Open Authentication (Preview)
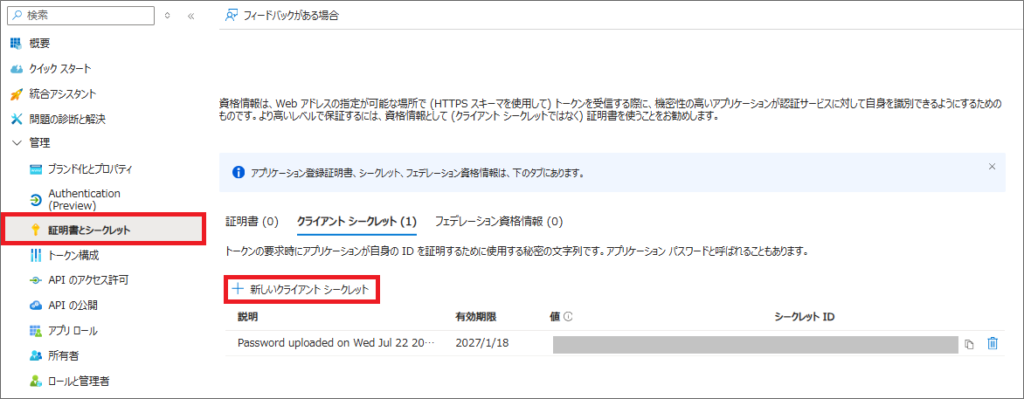Screen dimensions: 1024x399 click(x=84, y=199)
